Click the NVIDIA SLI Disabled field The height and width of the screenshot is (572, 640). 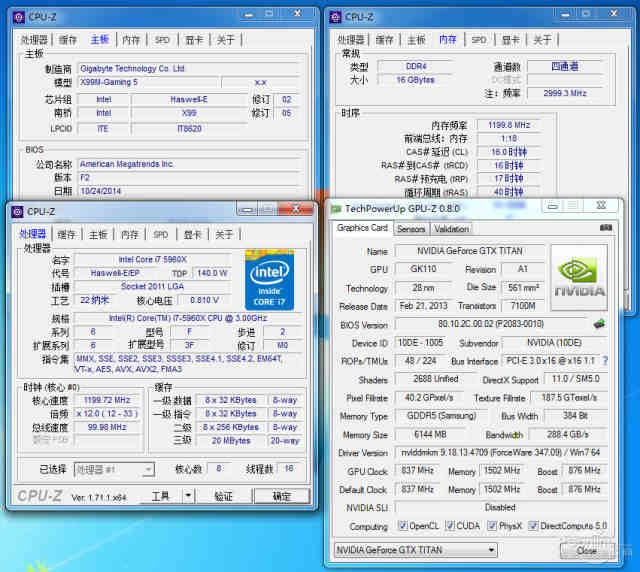click(x=501, y=507)
